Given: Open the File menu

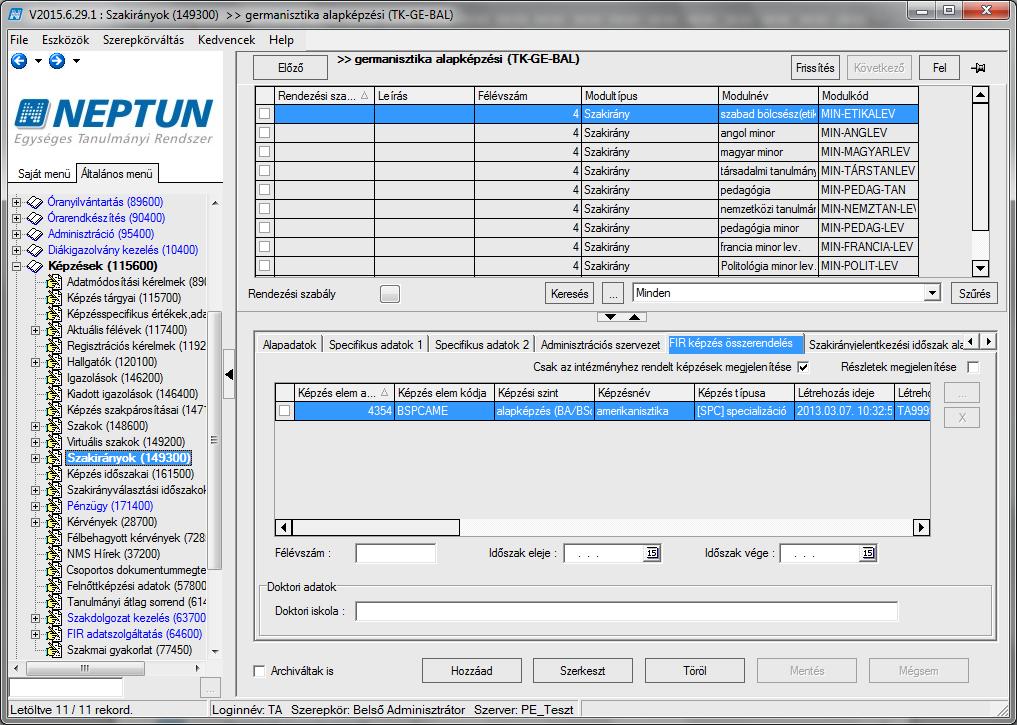Looking at the screenshot, I should 19,40.
